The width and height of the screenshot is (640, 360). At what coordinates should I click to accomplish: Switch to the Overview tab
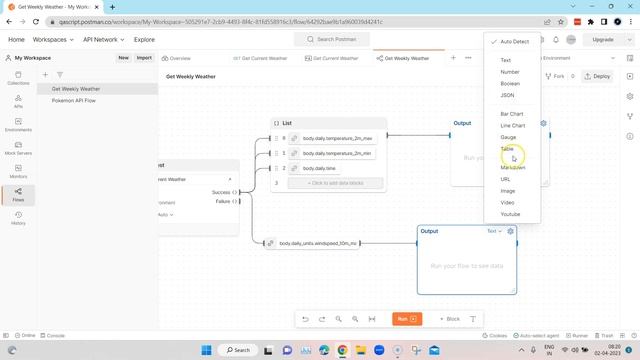[176, 58]
